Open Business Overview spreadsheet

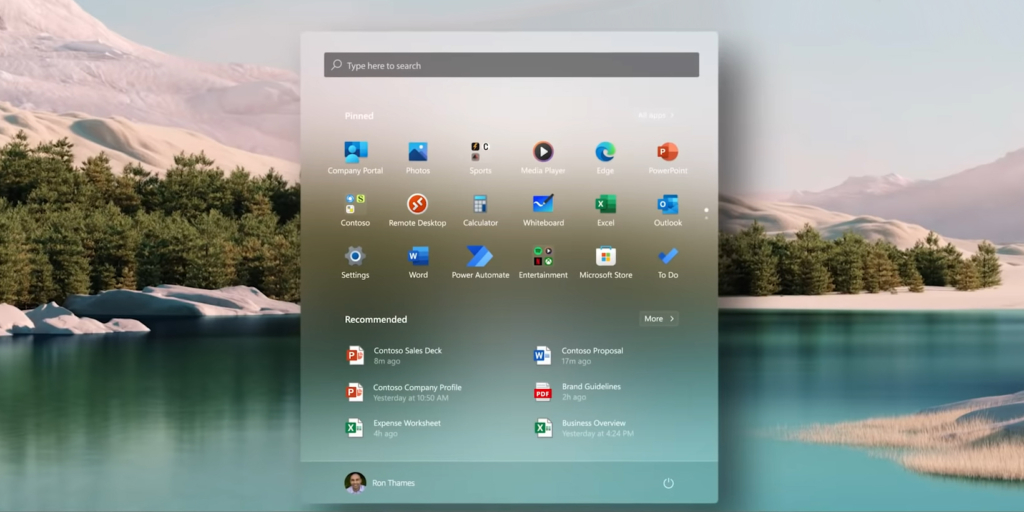(x=584, y=428)
